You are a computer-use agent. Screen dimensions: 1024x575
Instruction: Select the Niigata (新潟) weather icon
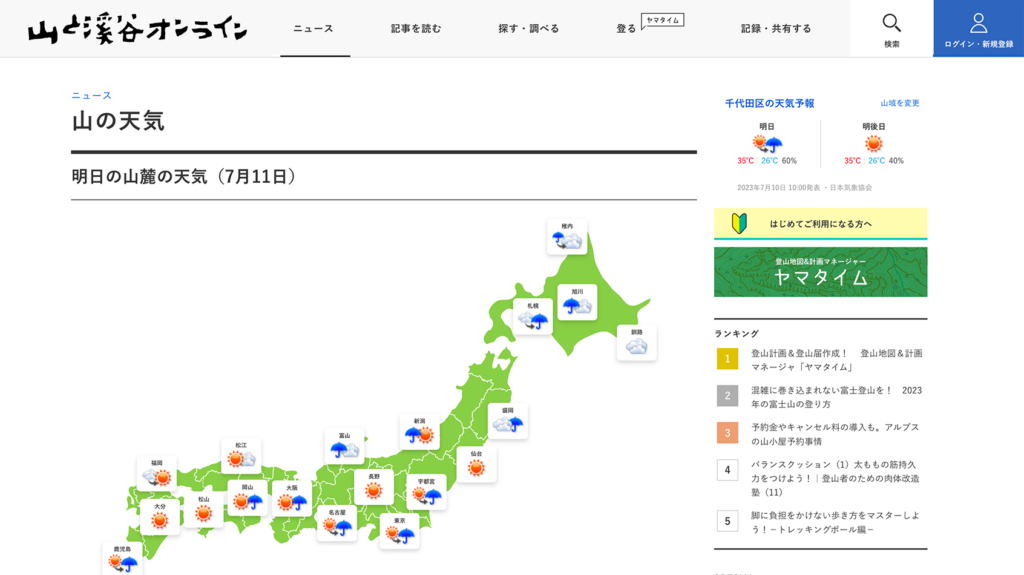(x=419, y=433)
